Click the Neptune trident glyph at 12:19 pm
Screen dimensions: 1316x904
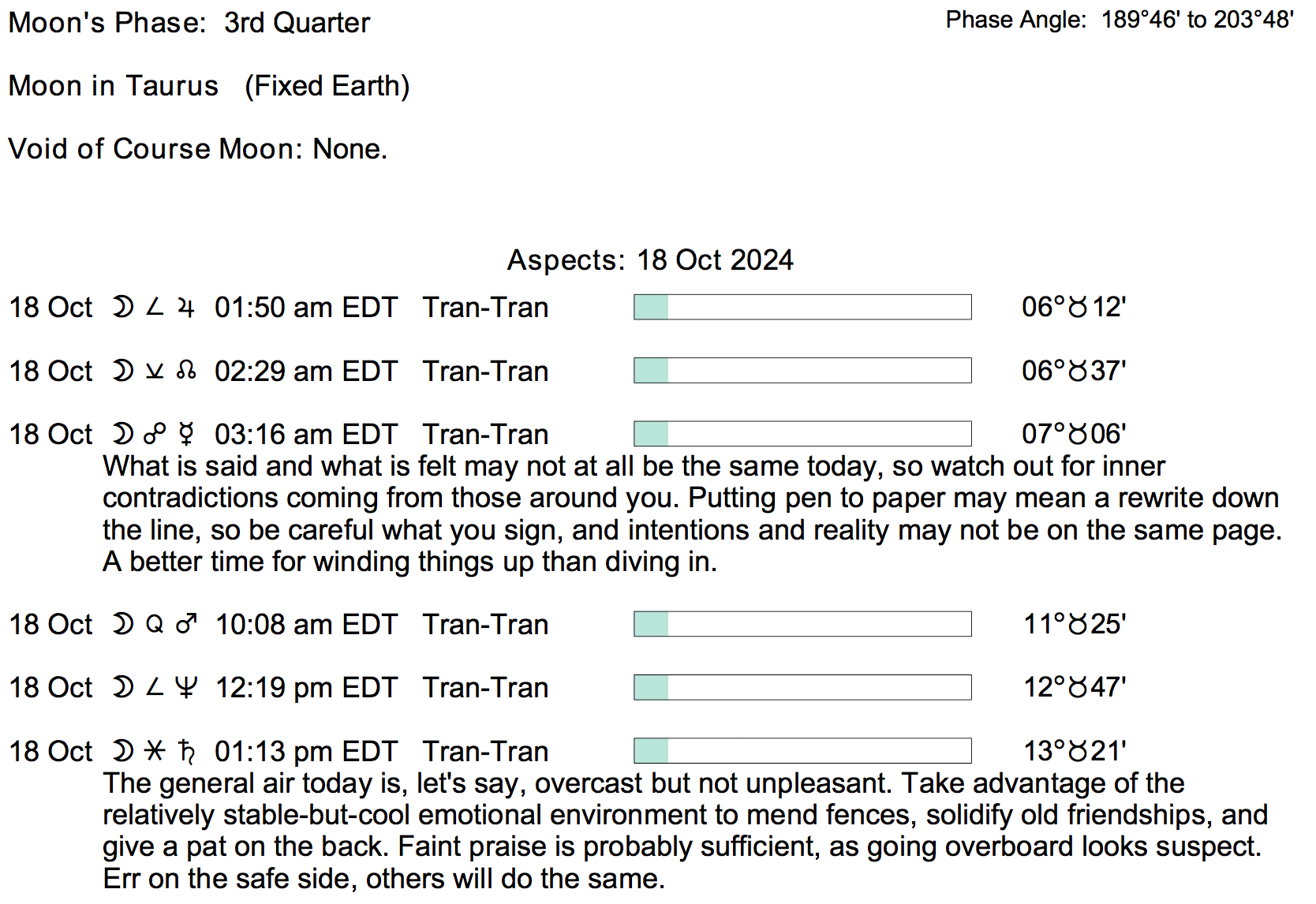click(x=186, y=688)
